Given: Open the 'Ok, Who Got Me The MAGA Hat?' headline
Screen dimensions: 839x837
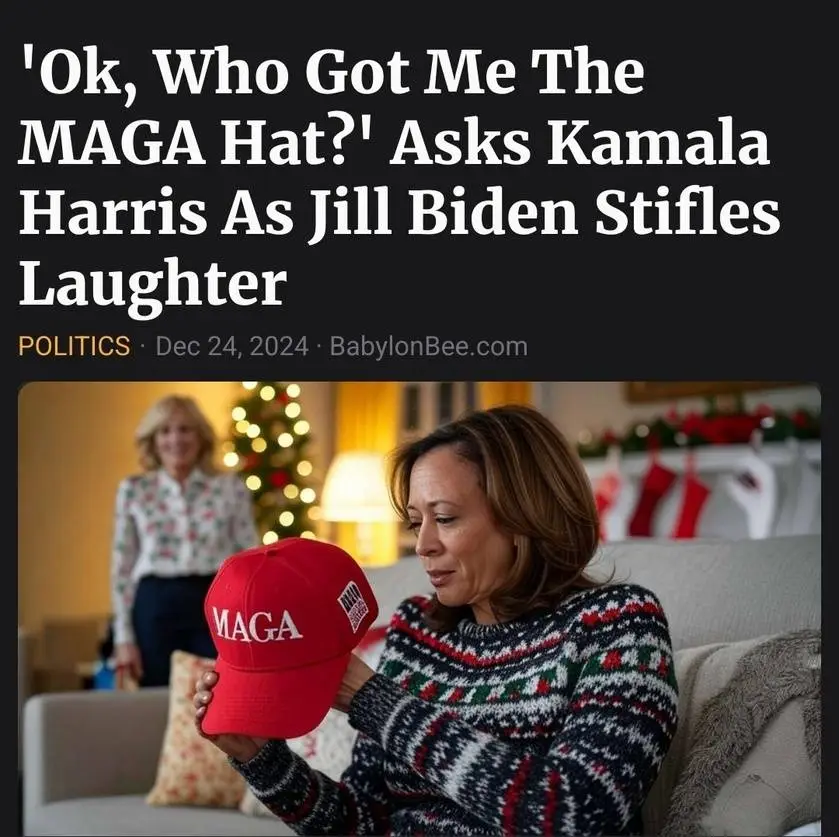Looking at the screenshot, I should pos(399,179).
